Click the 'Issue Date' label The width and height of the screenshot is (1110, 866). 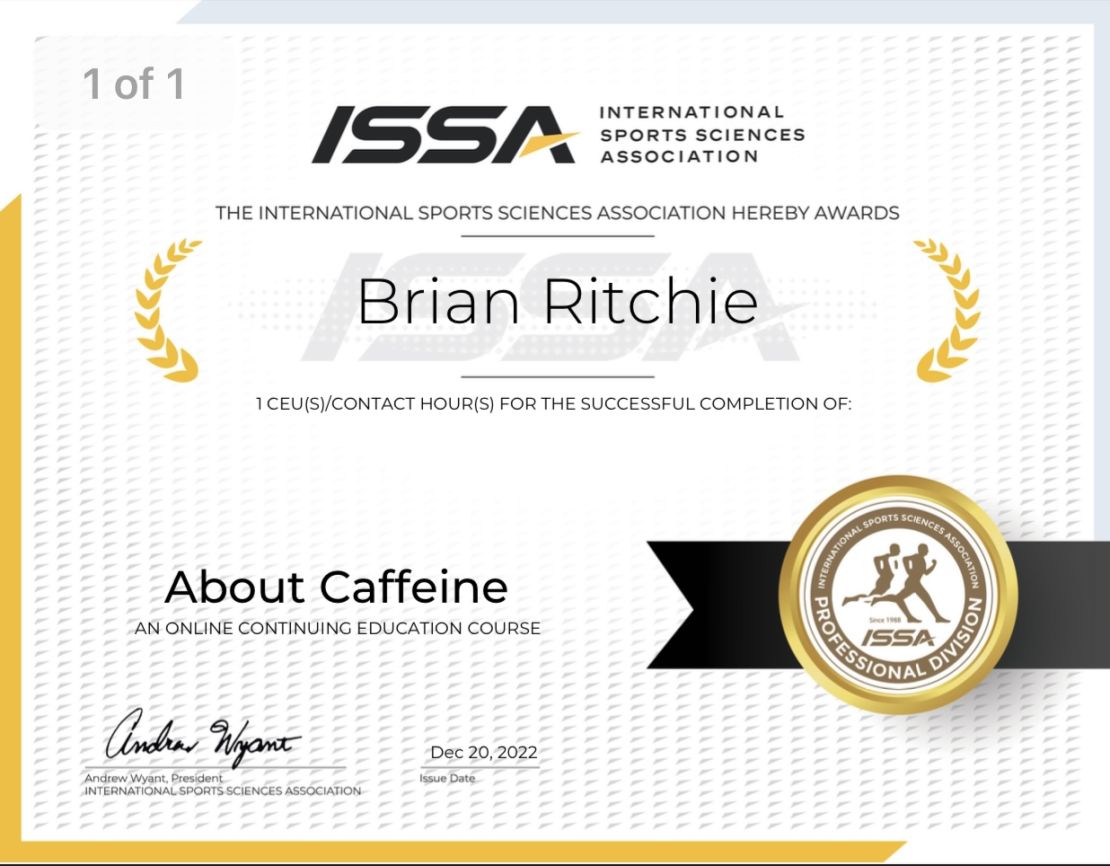447,778
